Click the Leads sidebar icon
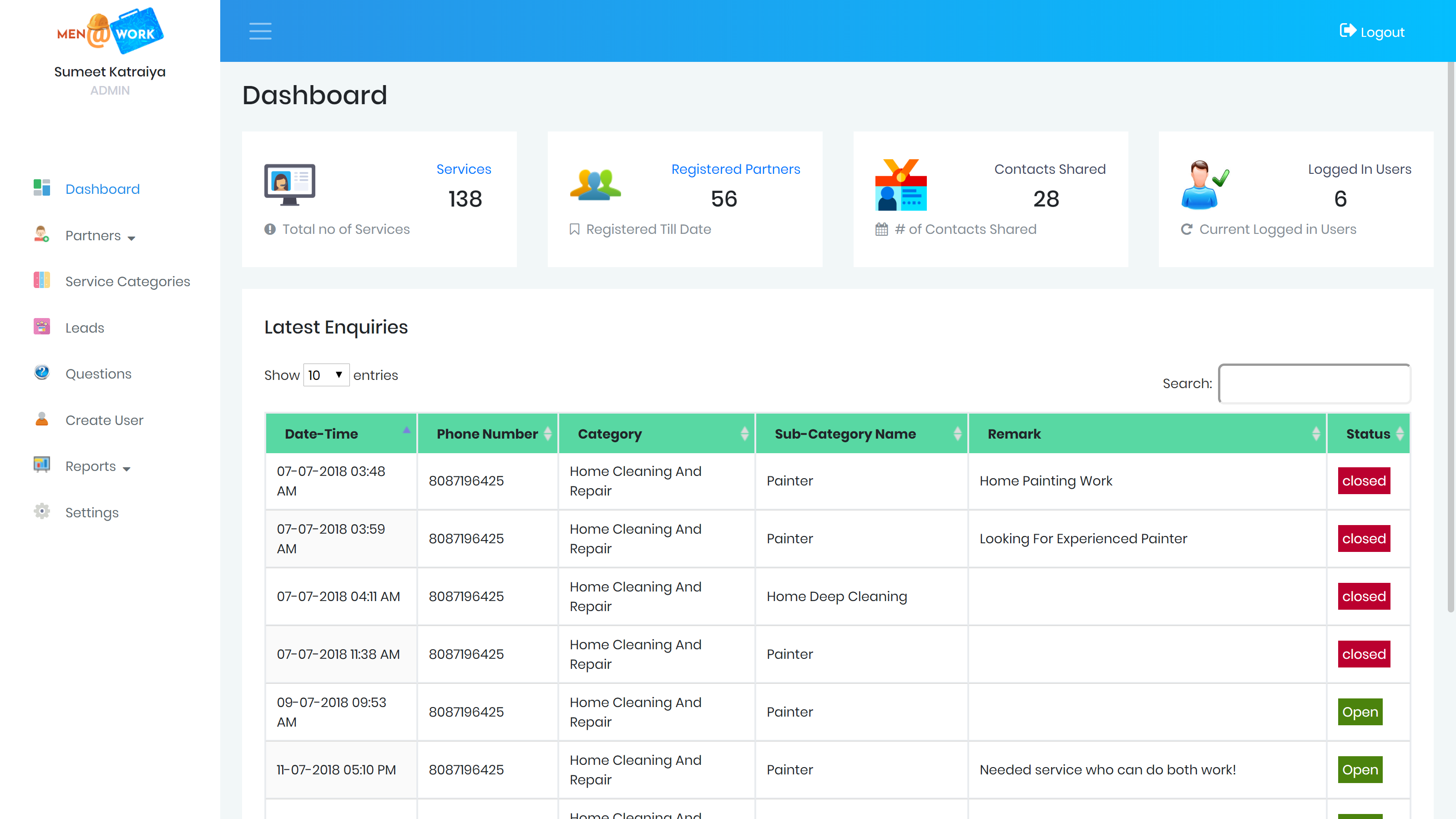Viewport: 1456px width, 819px height. coord(42,327)
